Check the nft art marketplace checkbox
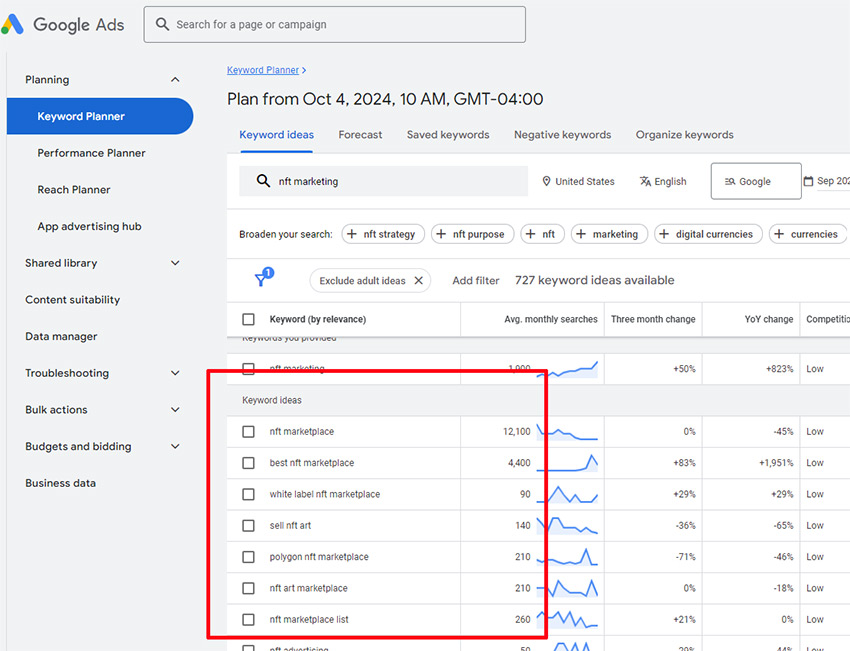The height and width of the screenshot is (651, 850). (x=248, y=588)
